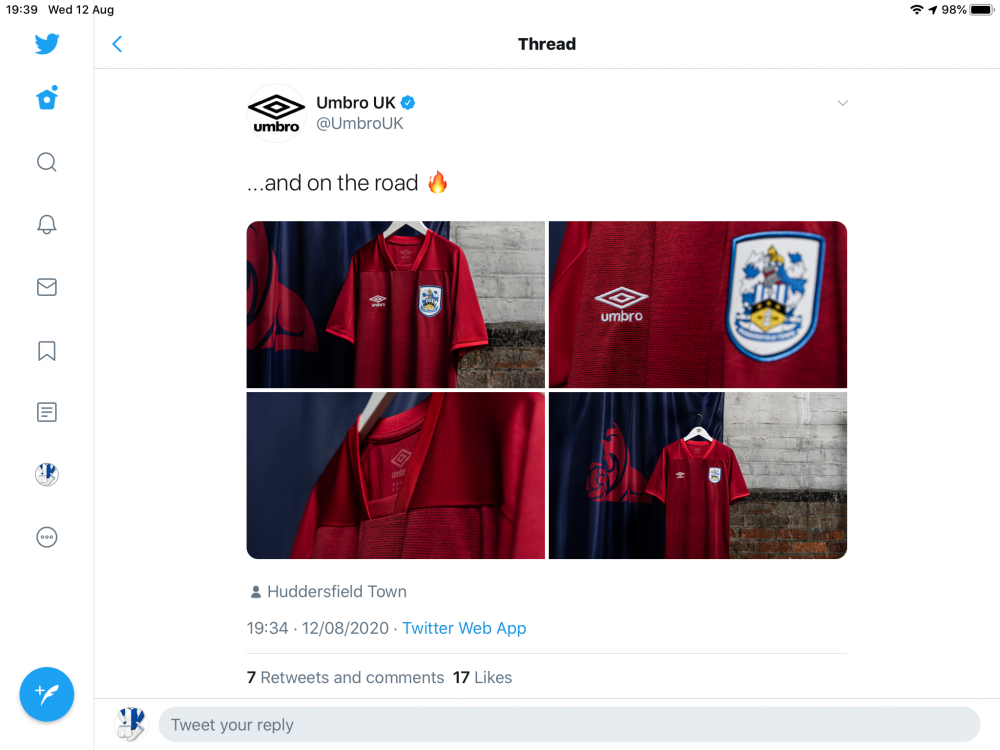The width and height of the screenshot is (1000, 750).
Task: Open the Lists icon
Action: (x=47, y=412)
